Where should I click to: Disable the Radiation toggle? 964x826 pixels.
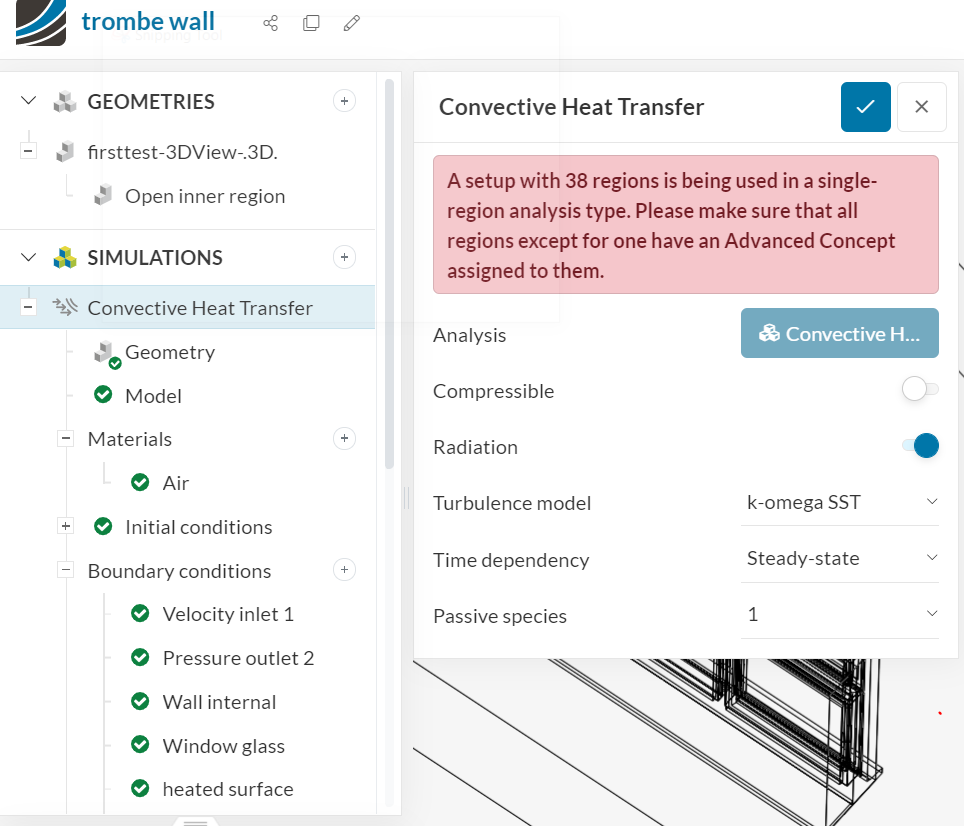pos(919,446)
